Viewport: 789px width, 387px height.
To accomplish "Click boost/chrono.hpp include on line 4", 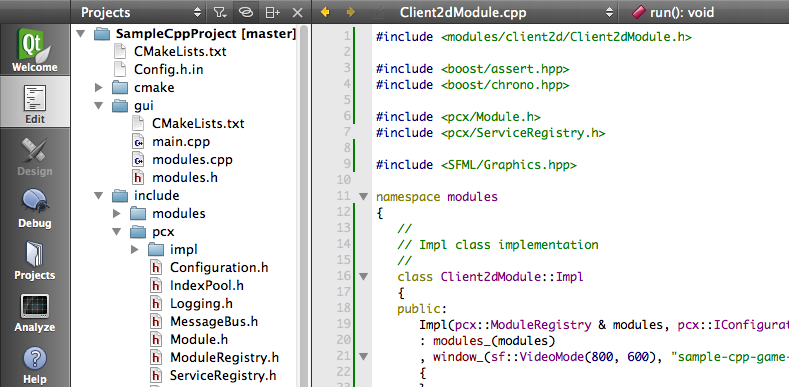I will 505,85.
